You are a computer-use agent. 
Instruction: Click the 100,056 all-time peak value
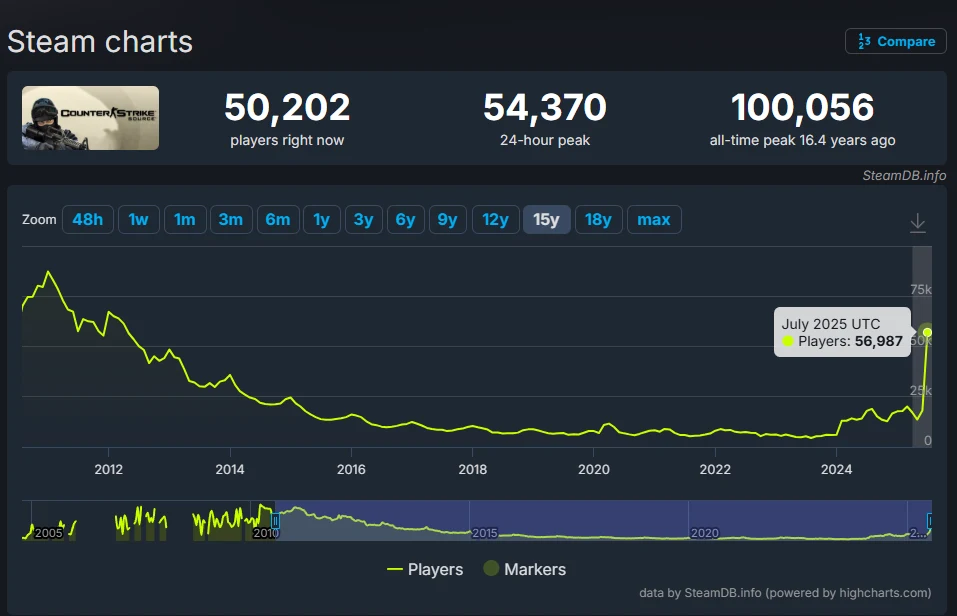pos(803,107)
